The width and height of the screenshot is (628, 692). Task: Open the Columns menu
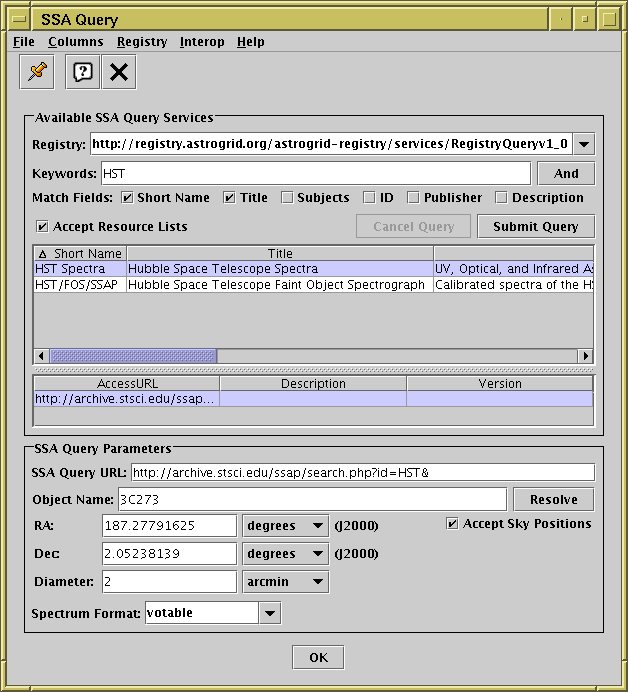click(75, 42)
